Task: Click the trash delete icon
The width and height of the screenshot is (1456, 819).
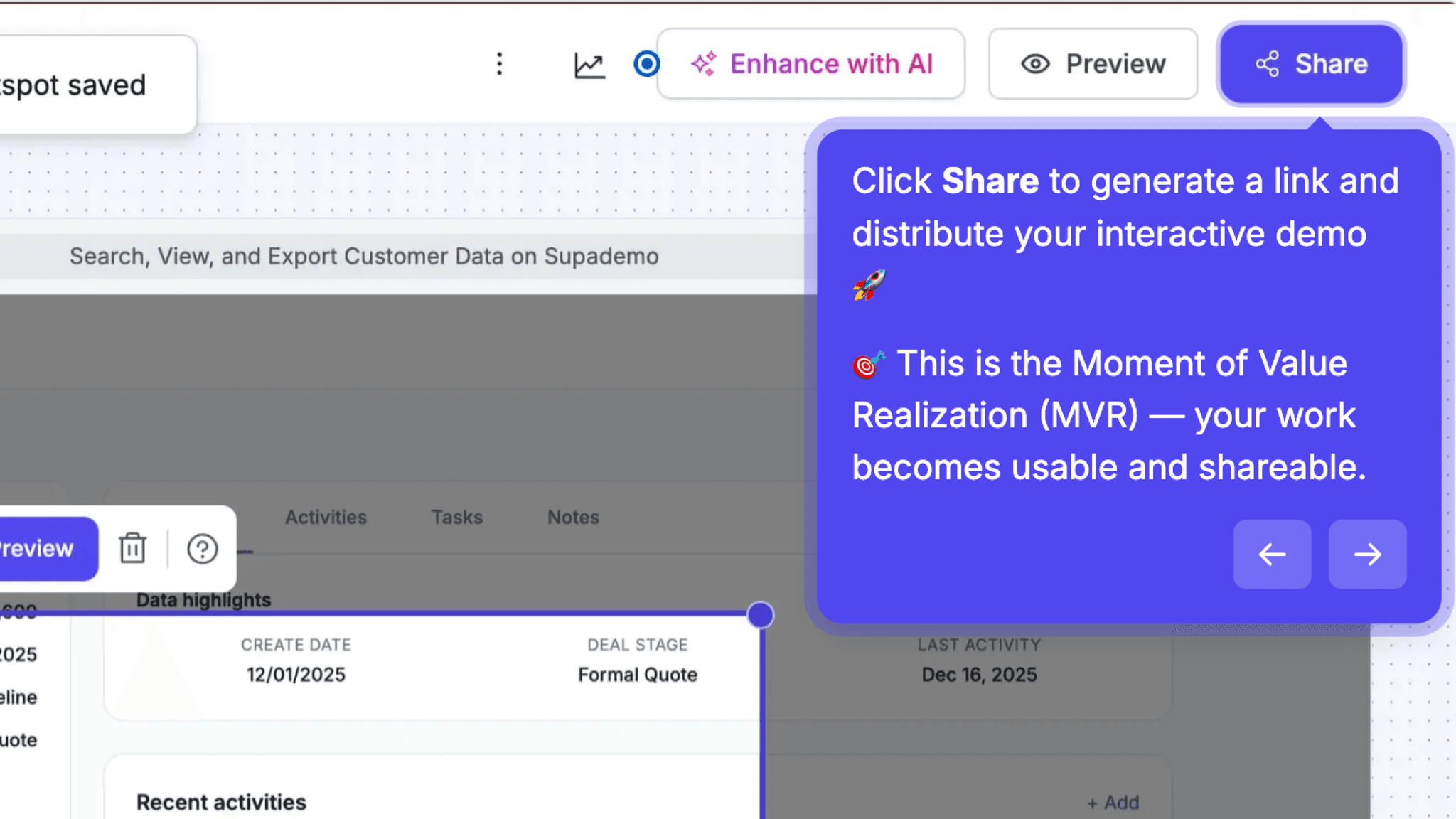Action: coord(132,548)
